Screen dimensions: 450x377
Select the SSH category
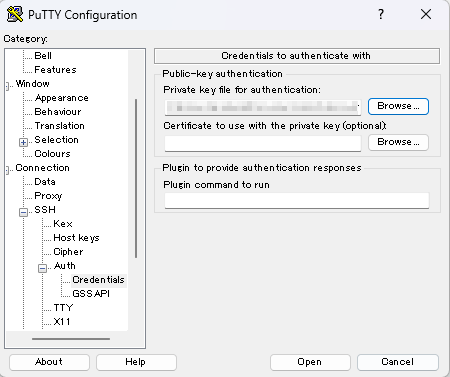[45, 210]
